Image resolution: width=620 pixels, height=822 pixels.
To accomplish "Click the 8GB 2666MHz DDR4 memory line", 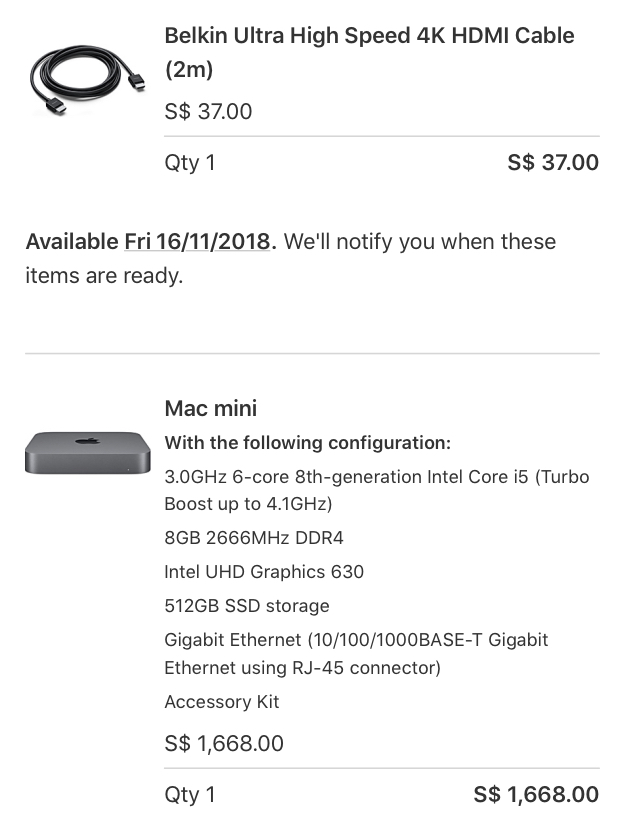I will tap(254, 538).
